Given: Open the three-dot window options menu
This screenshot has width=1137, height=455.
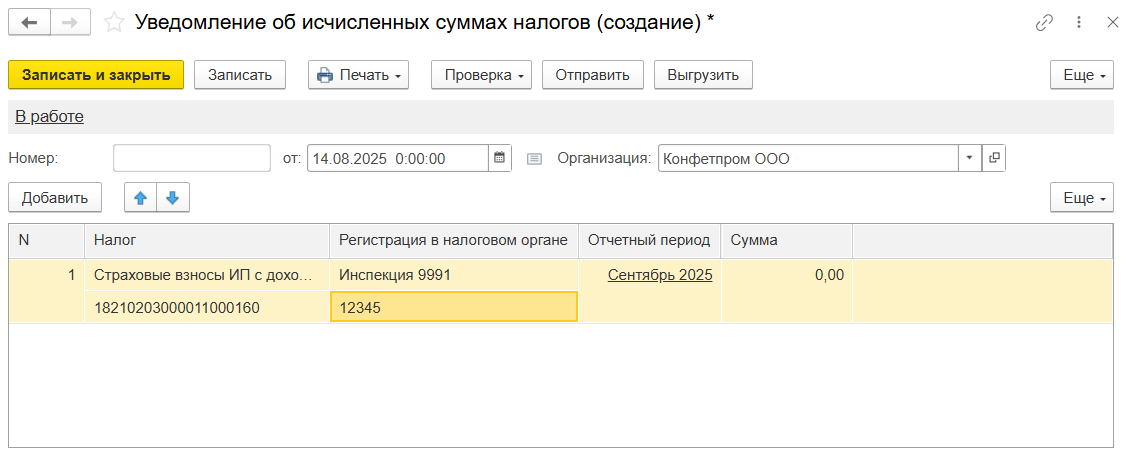Looking at the screenshot, I should [x=1079, y=22].
